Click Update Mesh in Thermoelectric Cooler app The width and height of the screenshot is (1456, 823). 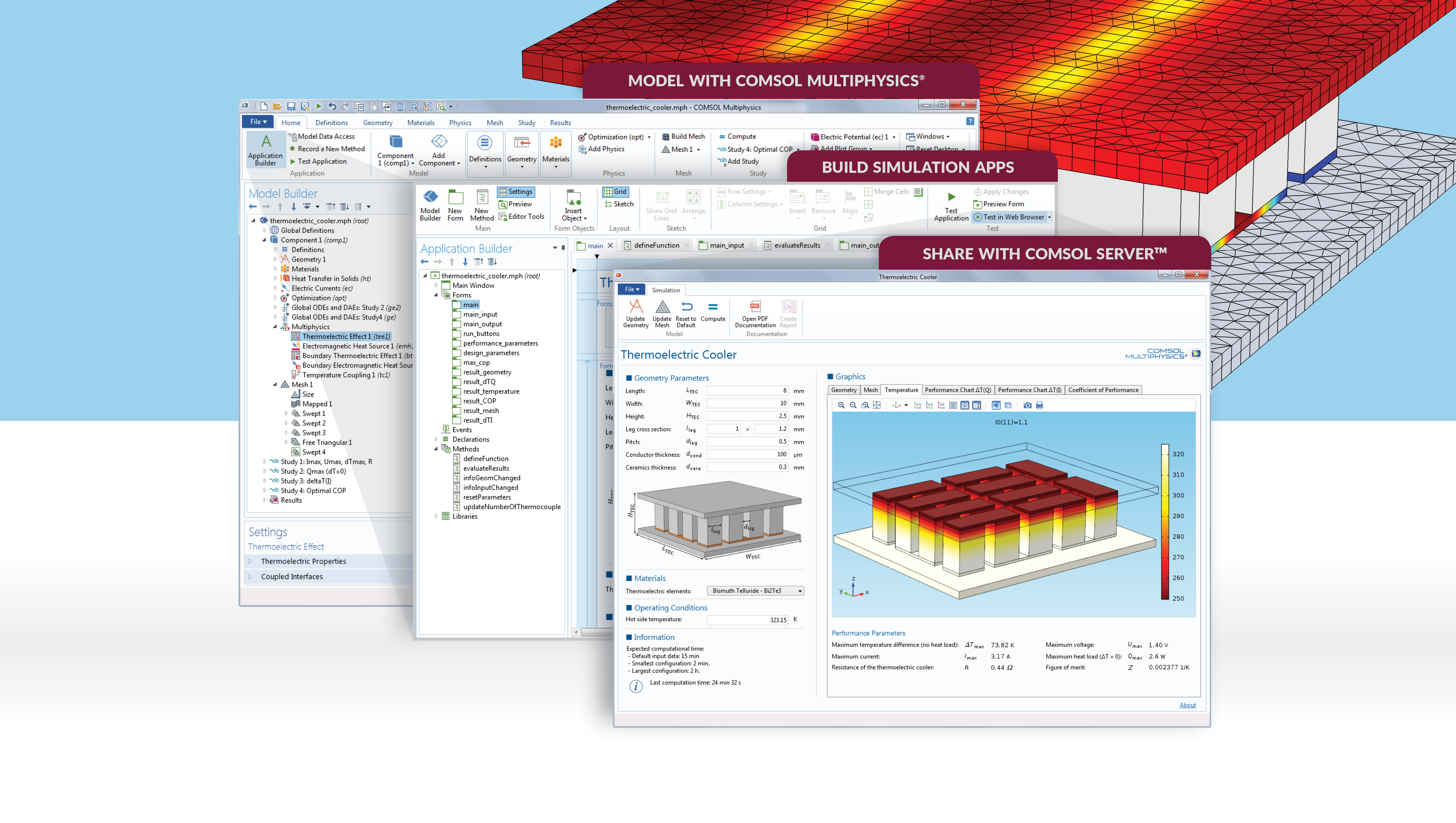tap(662, 314)
